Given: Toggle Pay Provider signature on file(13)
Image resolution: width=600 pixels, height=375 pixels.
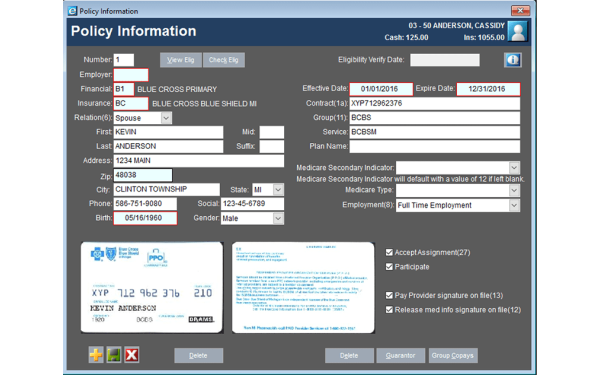Looking at the screenshot, I should coord(389,295).
